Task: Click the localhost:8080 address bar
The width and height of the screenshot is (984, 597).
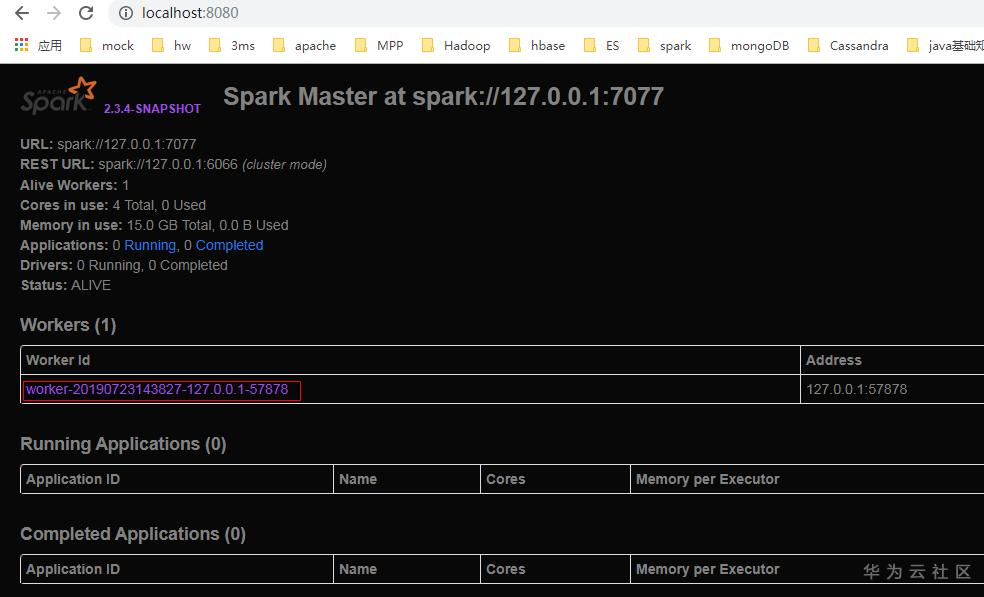Action: [545, 13]
